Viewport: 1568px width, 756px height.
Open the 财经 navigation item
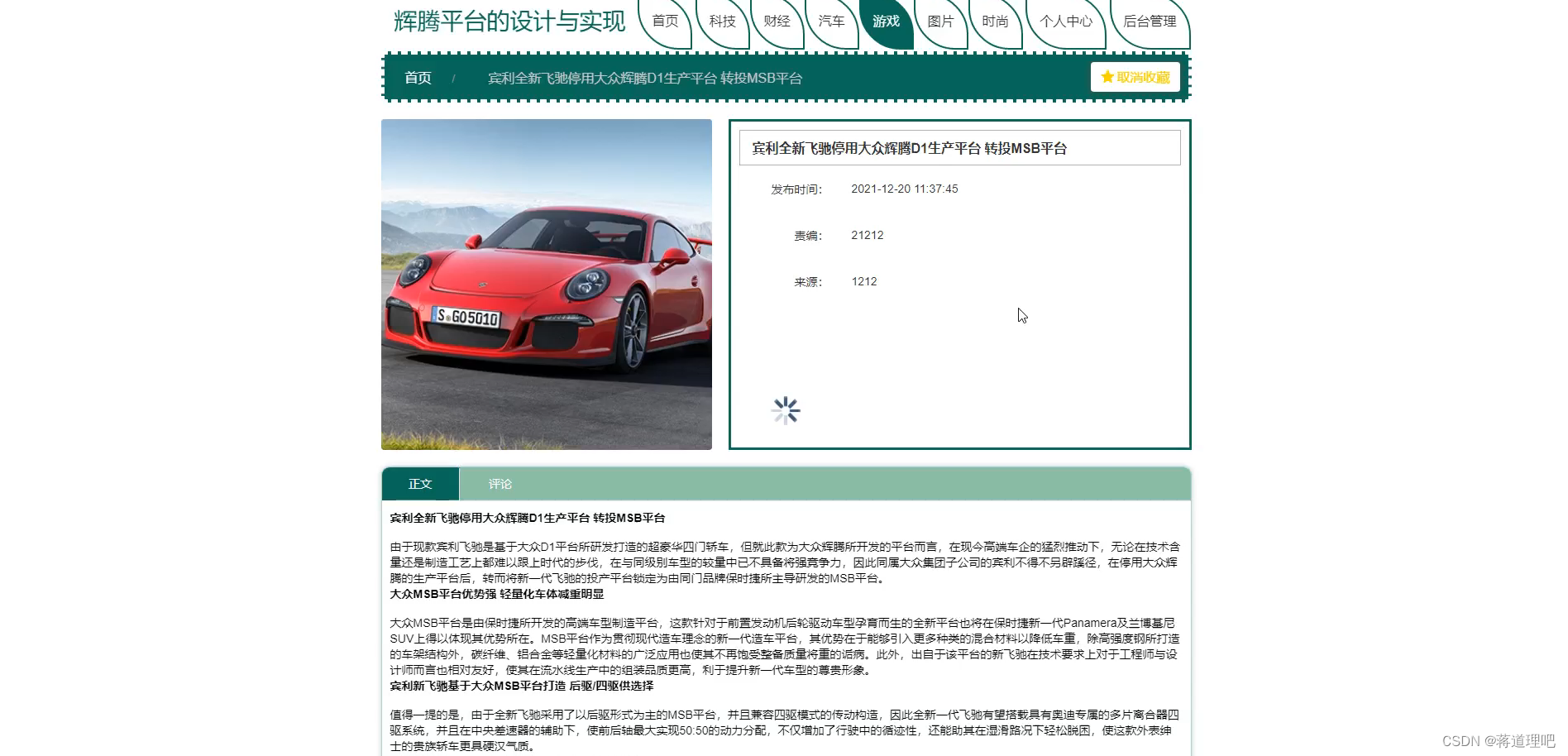pos(777,22)
